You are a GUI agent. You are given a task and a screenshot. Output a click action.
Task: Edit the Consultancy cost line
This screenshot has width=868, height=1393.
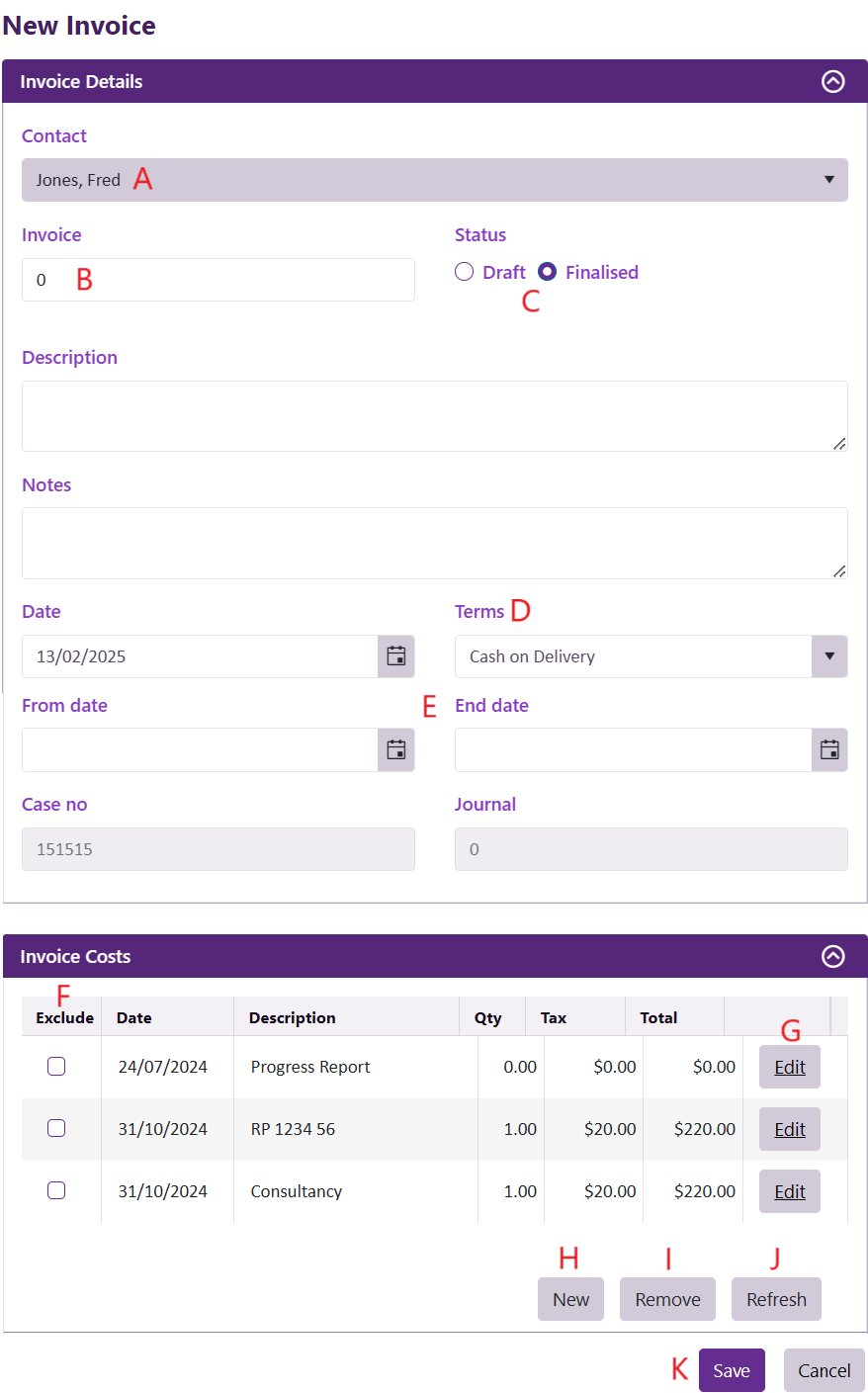(789, 1191)
